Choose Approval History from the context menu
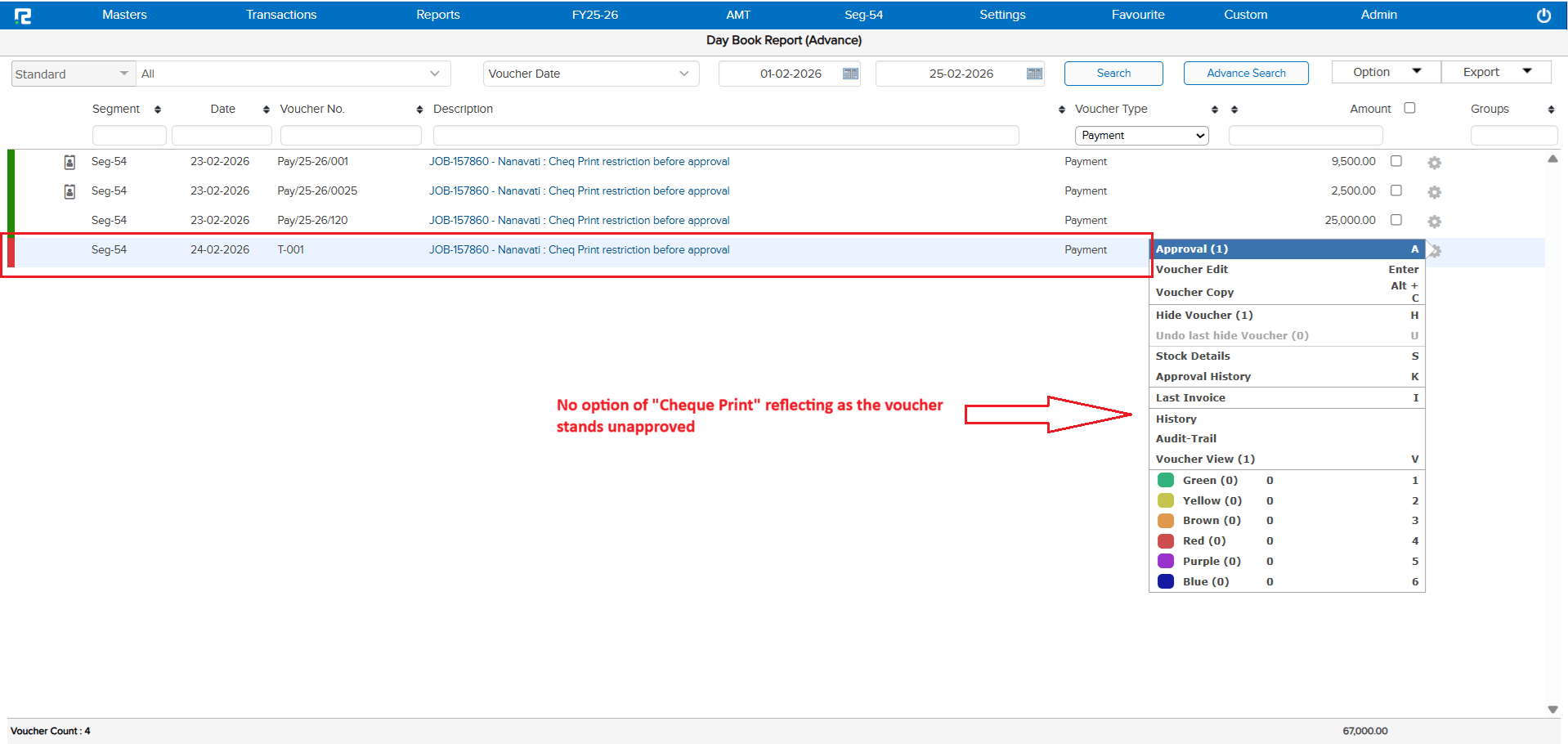Image resolution: width=1568 pixels, height=744 pixels. click(1203, 376)
